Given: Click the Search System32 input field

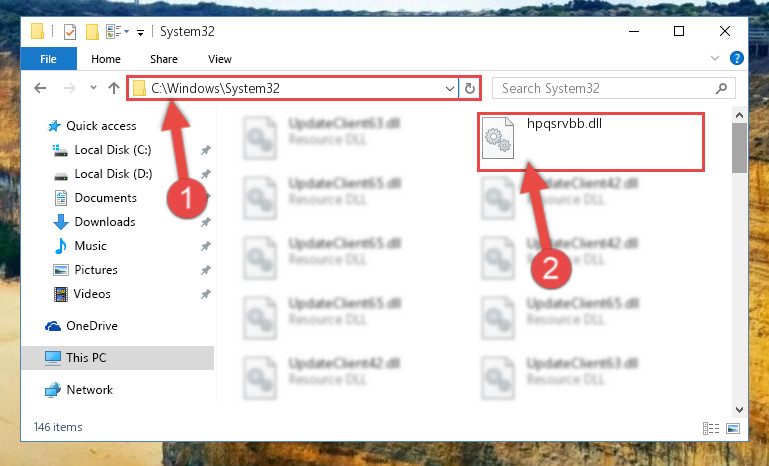Looking at the screenshot, I should [x=606, y=88].
